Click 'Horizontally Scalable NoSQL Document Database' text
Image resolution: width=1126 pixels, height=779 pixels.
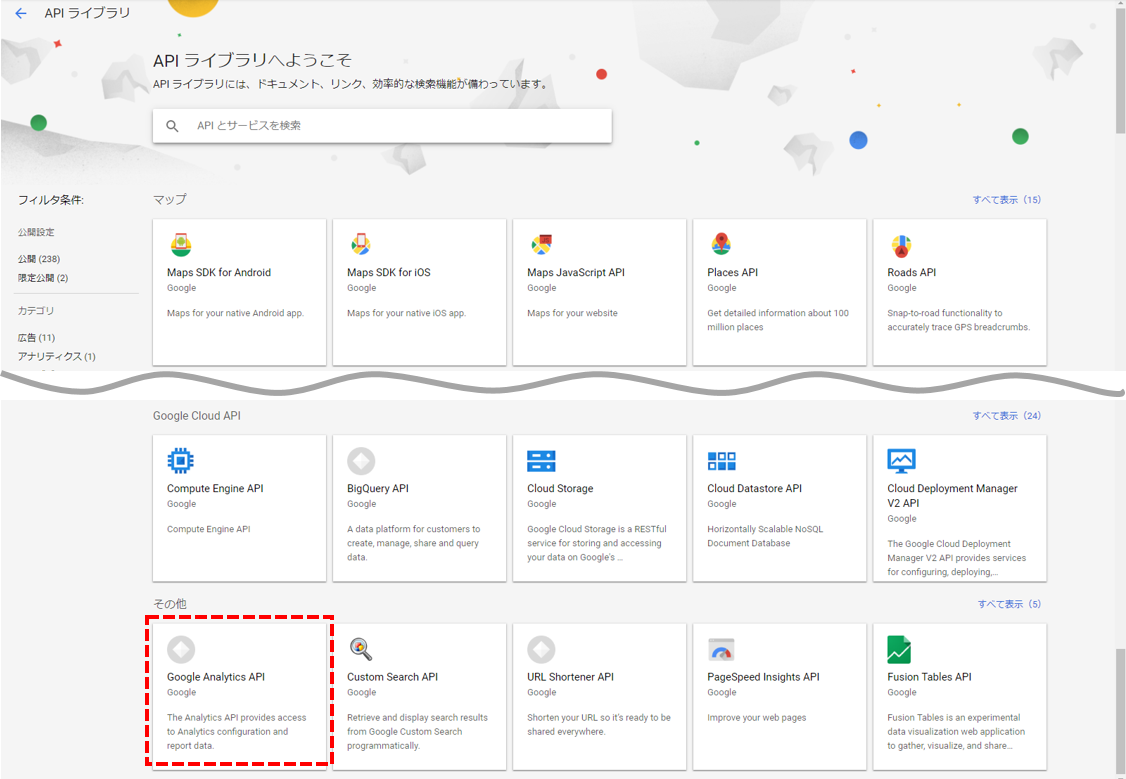[x=765, y=536]
